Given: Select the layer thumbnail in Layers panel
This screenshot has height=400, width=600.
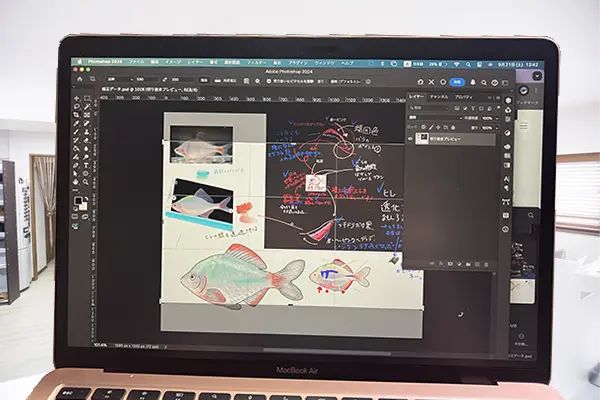Looking at the screenshot, I should pos(423,141).
